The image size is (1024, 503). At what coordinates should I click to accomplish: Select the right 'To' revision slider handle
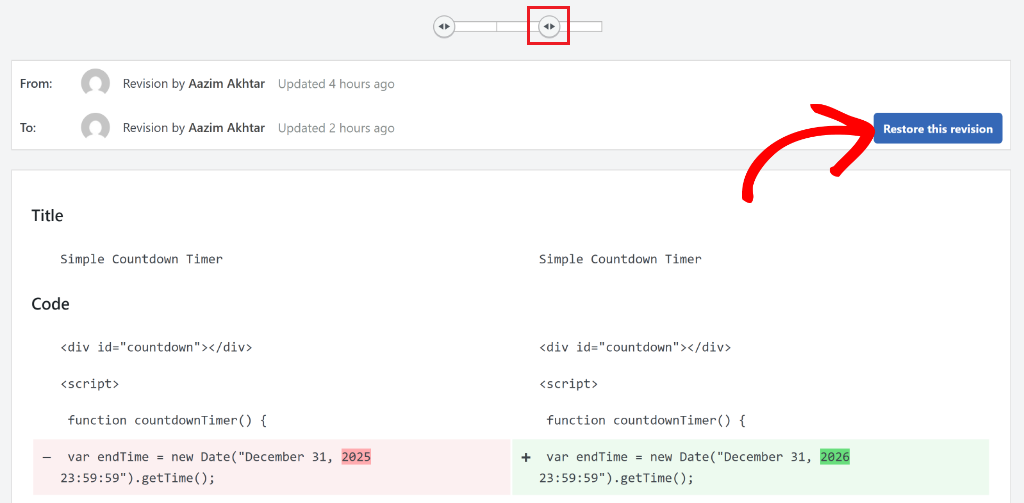pyautogui.click(x=549, y=27)
